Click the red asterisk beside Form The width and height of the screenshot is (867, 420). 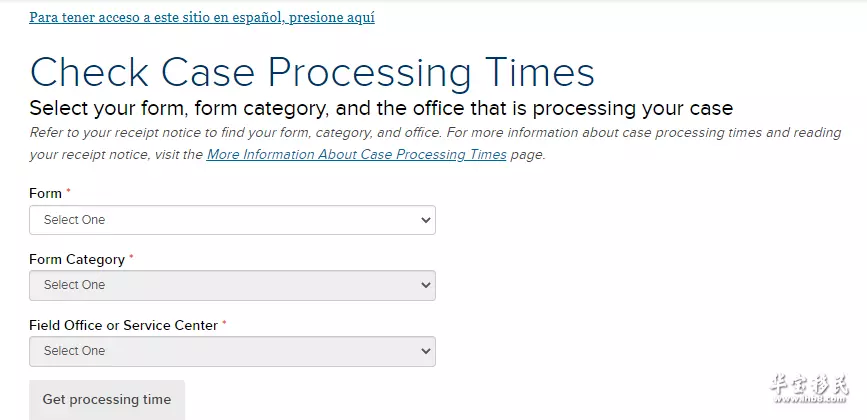[x=69, y=191]
